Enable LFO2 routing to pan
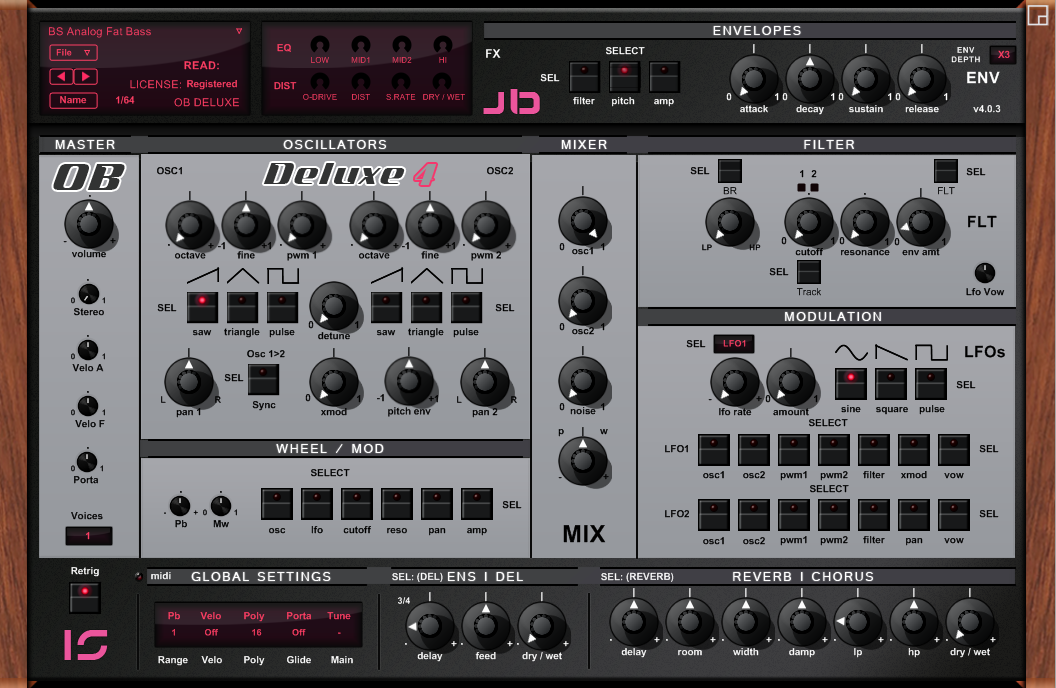 click(x=914, y=515)
